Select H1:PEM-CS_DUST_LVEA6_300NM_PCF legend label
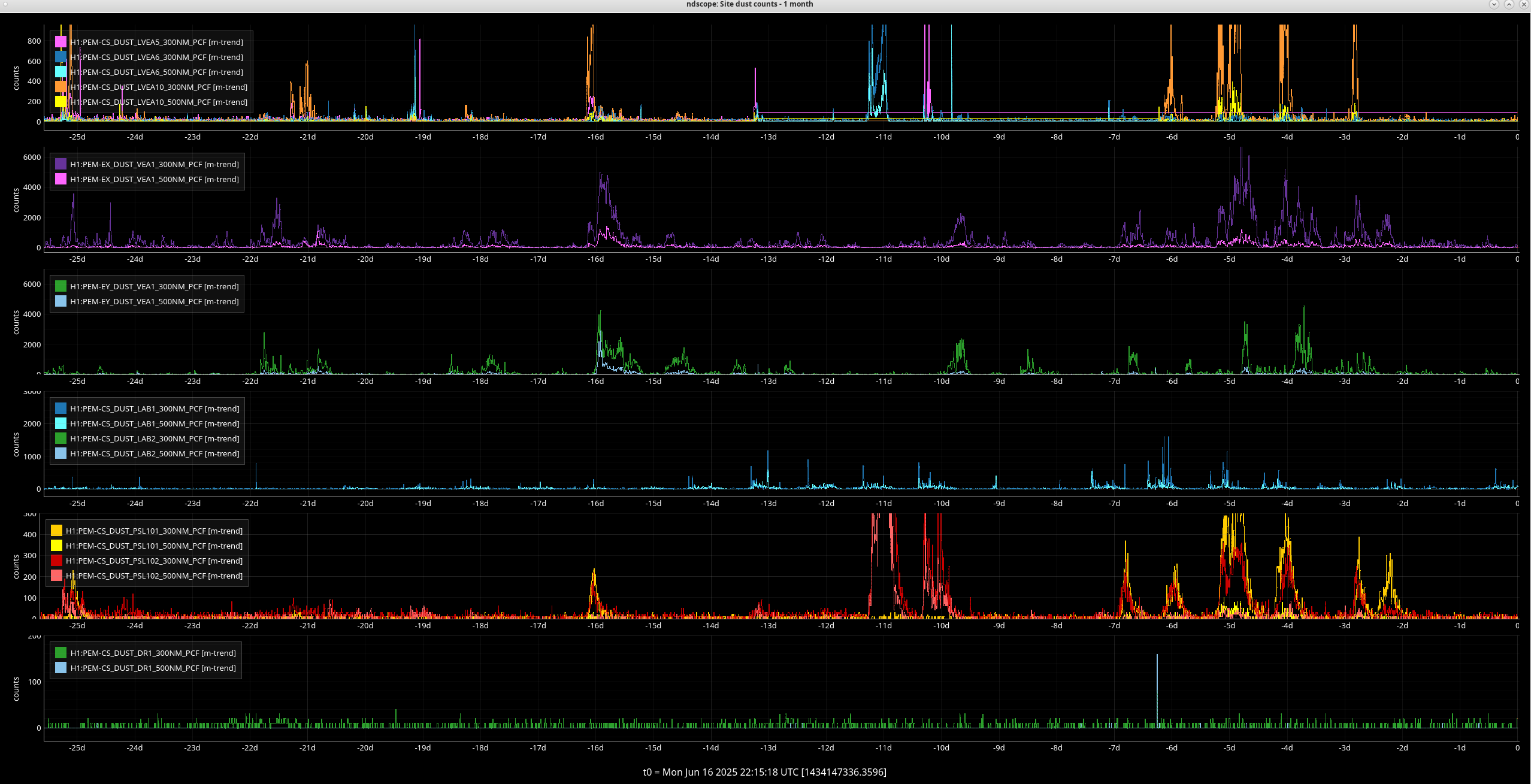The height and width of the screenshot is (784, 1531). click(x=157, y=57)
